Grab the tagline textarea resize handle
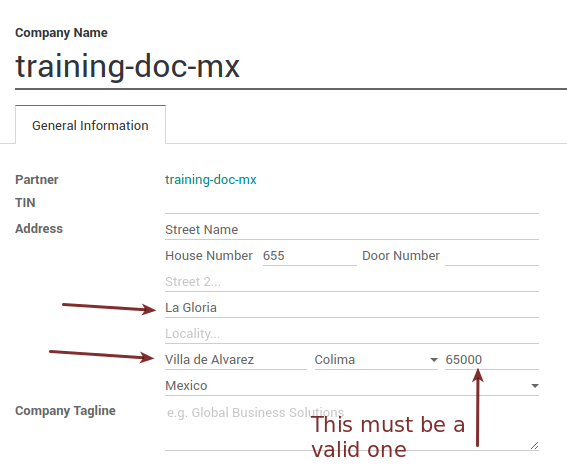The height and width of the screenshot is (471, 567). pos(534,446)
